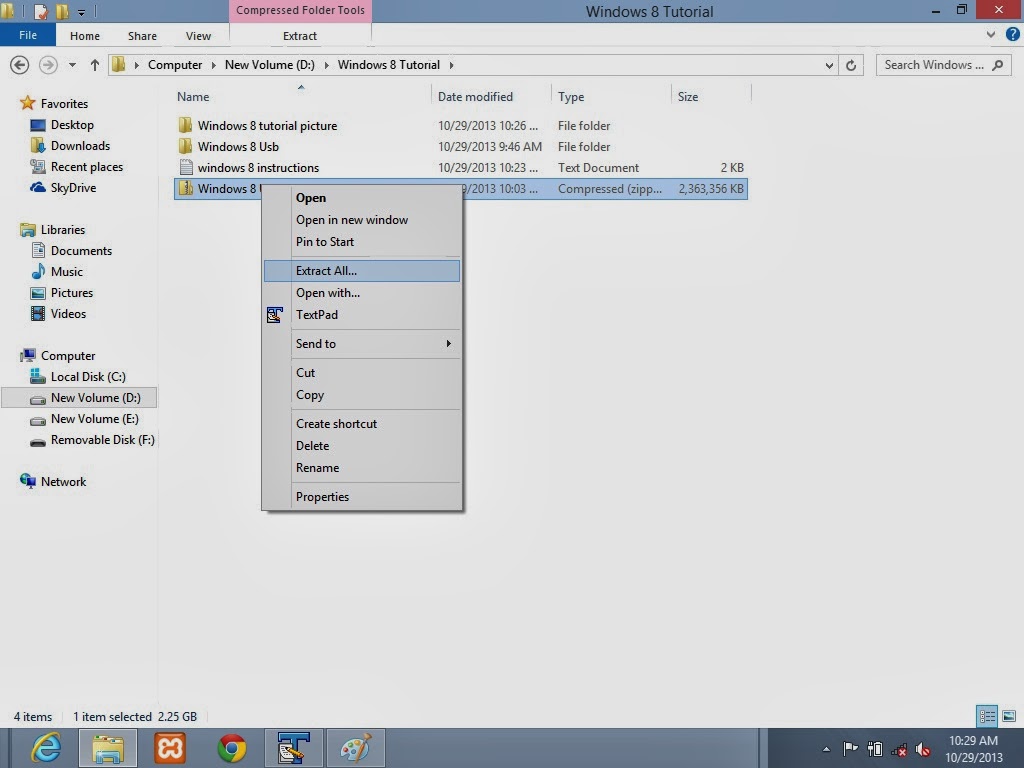Click the search magnifier icon
Screen dimensions: 1024x768
997,65
